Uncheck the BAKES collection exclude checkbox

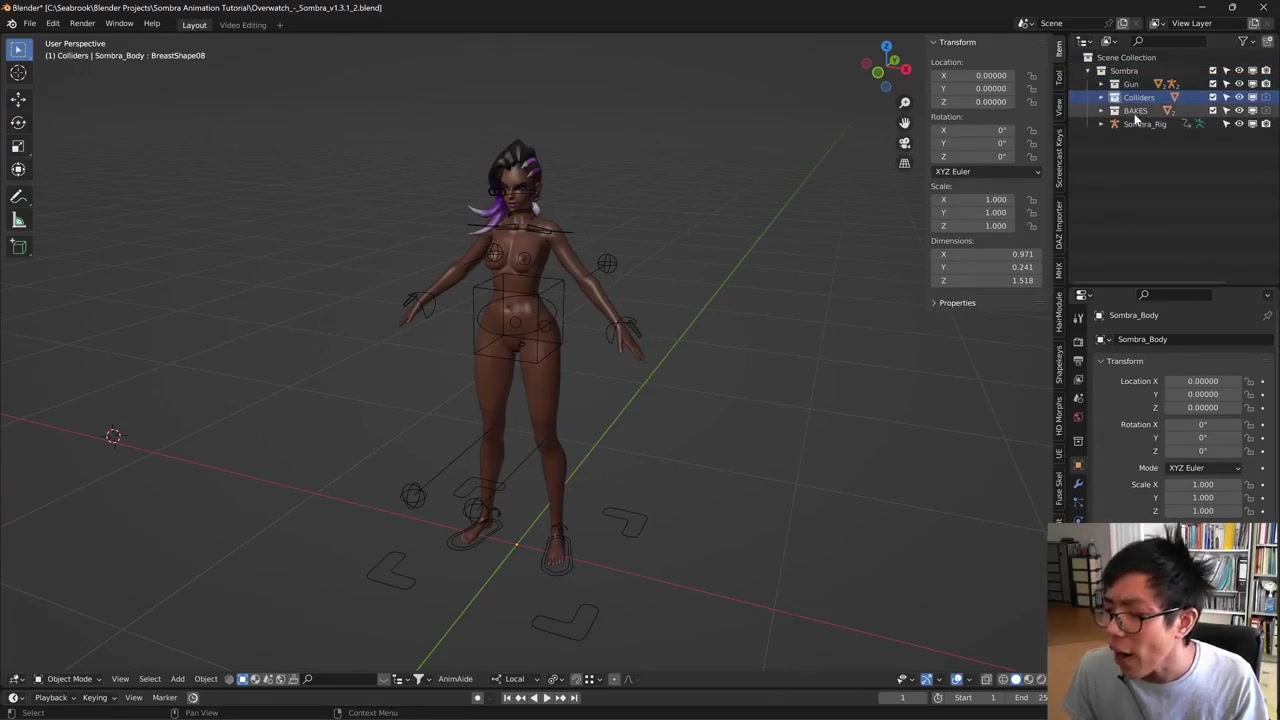point(1213,111)
